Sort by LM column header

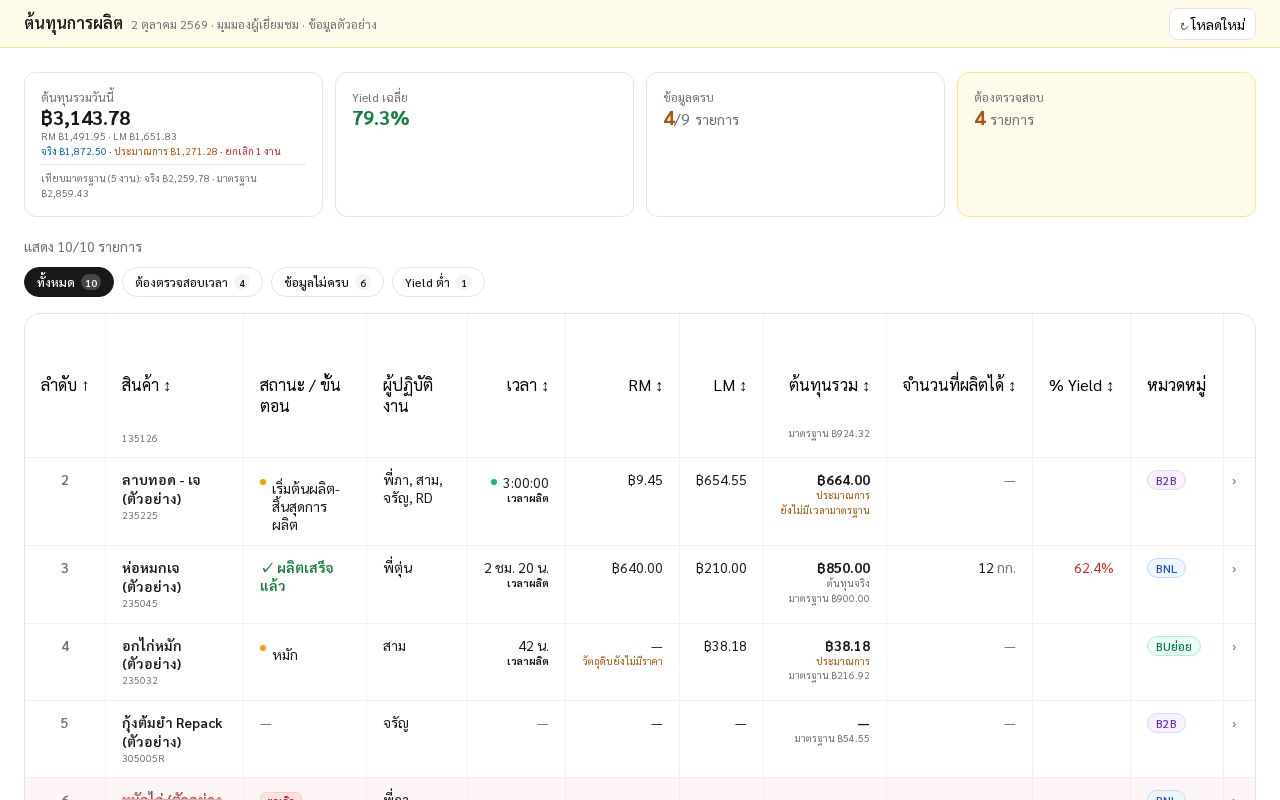pos(730,385)
